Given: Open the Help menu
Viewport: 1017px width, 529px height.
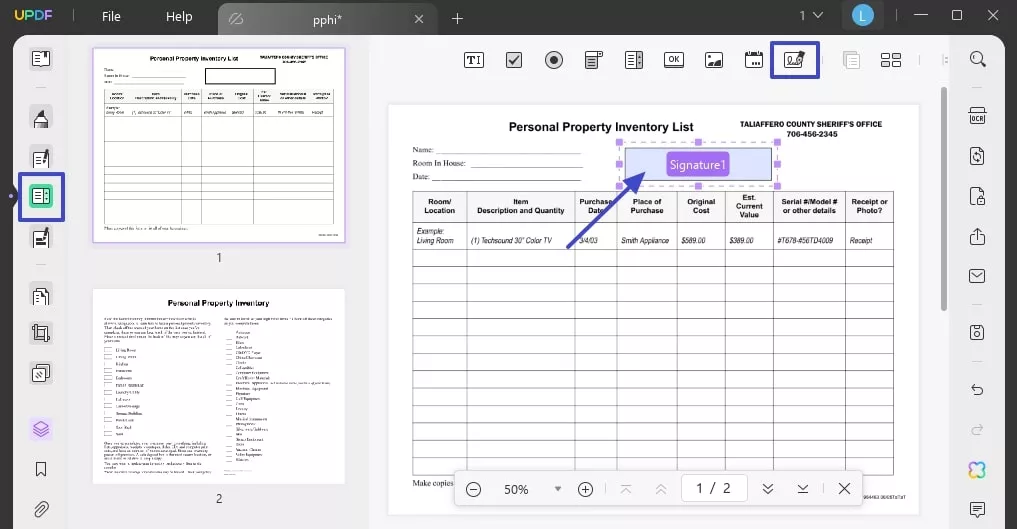Looking at the screenshot, I should 179,17.
